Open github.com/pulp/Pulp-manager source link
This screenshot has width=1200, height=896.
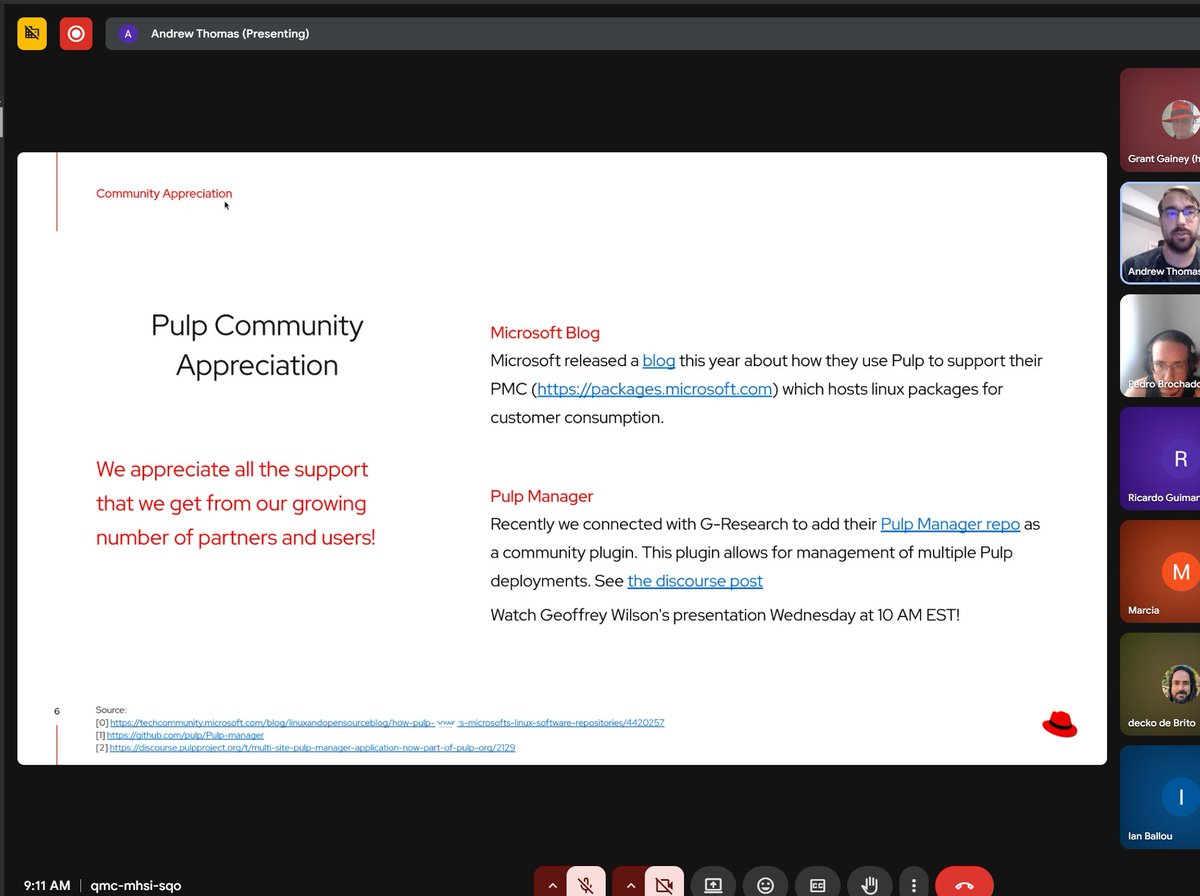click(x=187, y=735)
